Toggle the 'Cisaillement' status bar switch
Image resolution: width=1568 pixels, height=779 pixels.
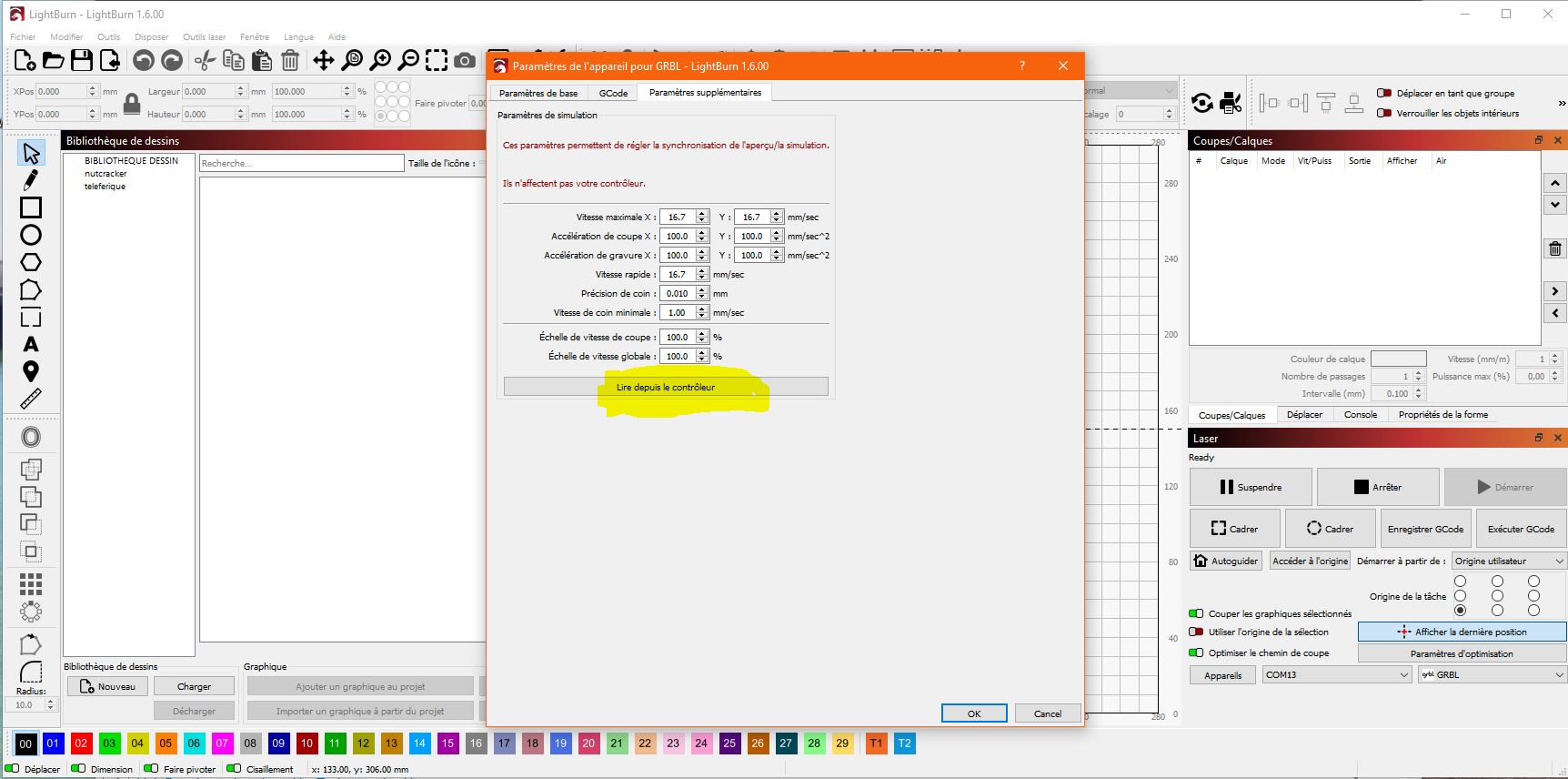(234, 768)
